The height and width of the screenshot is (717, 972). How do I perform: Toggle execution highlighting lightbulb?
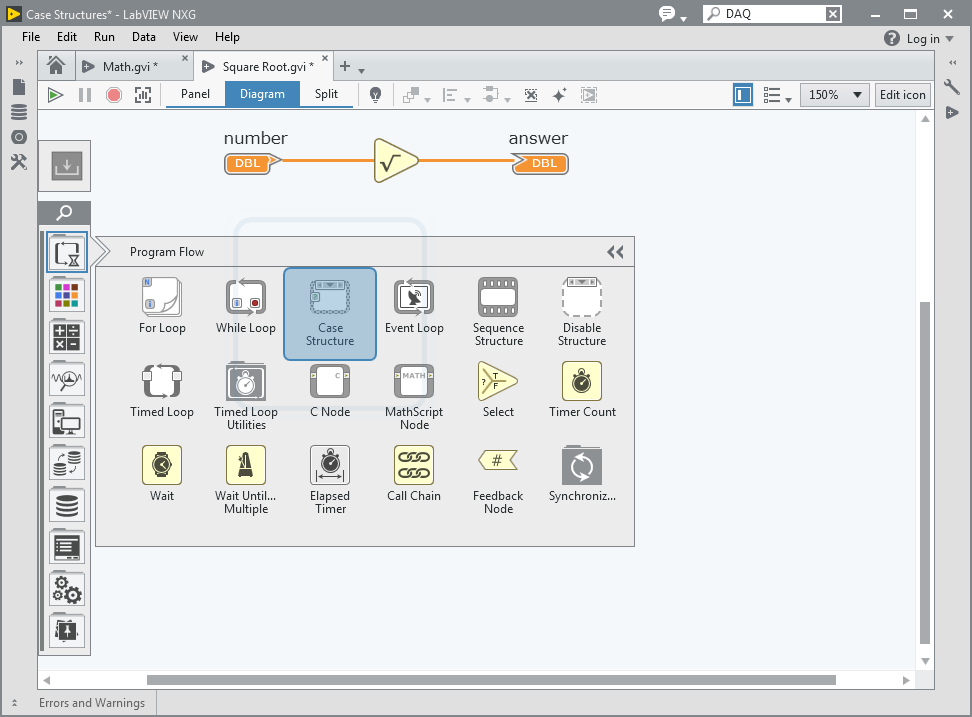coord(375,95)
